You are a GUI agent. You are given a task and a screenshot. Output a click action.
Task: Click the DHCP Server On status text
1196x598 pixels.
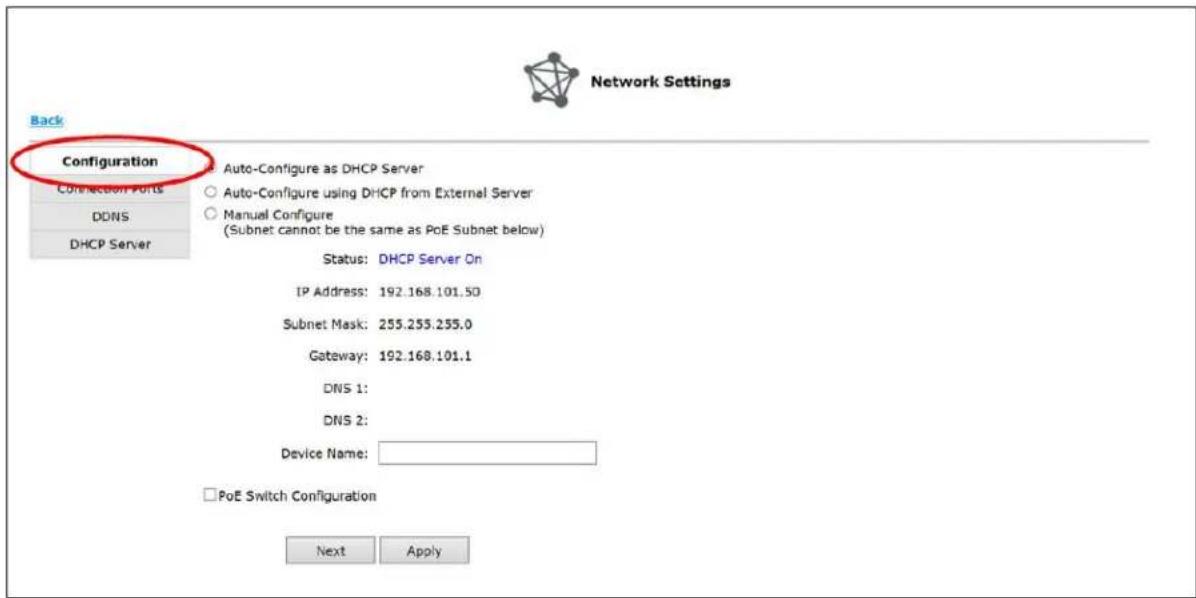tap(430, 259)
